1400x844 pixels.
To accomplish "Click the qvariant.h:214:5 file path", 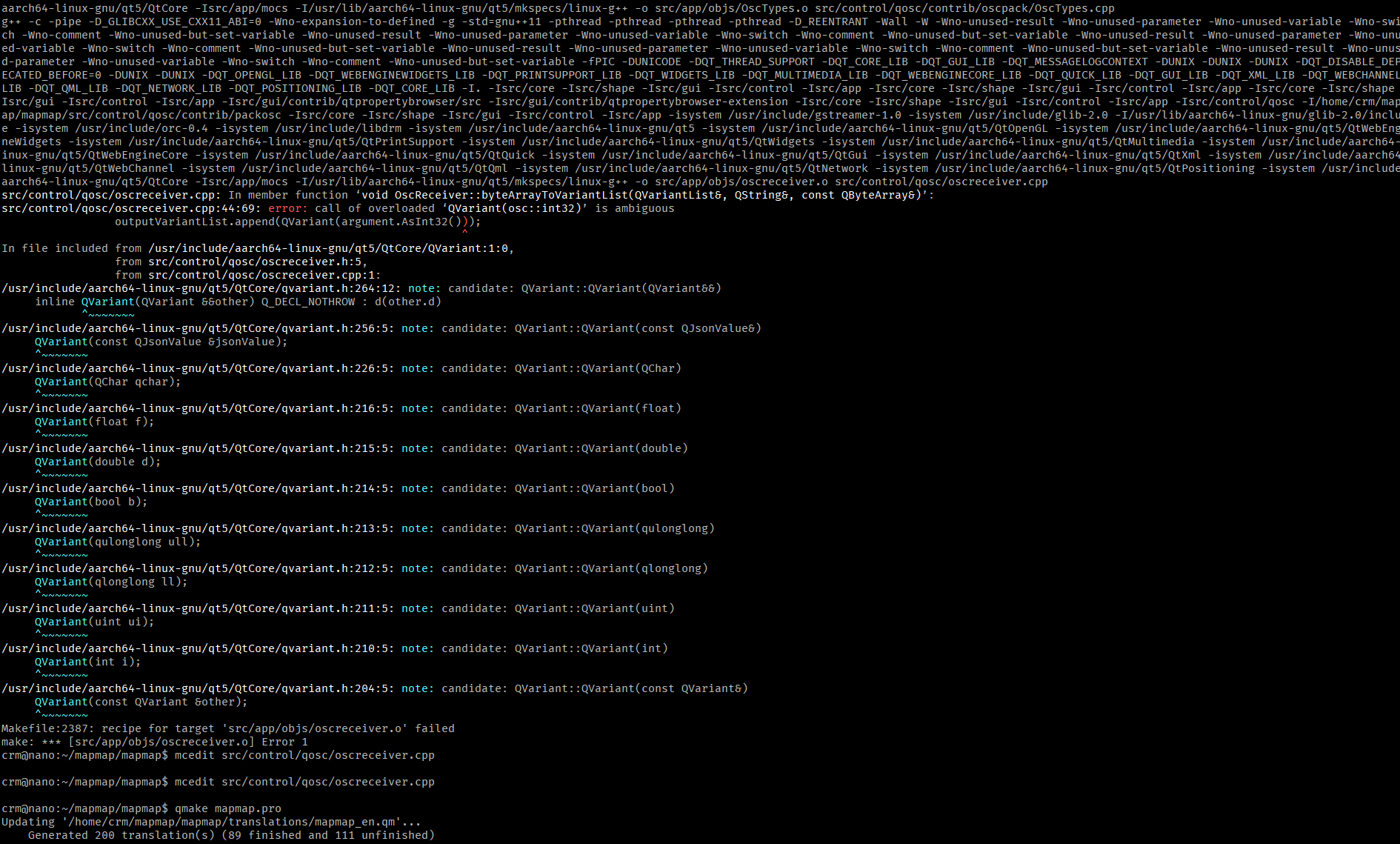I will click(198, 488).
